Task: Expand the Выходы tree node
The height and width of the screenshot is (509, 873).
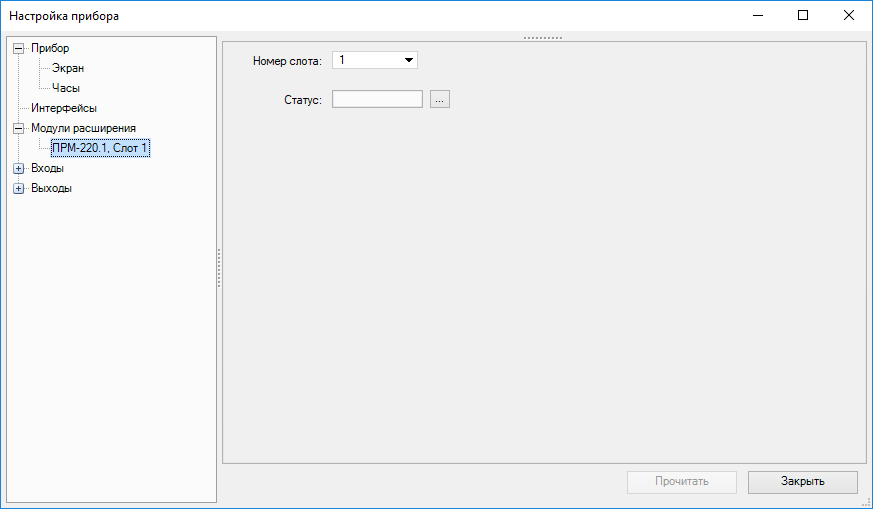Action: tap(18, 188)
